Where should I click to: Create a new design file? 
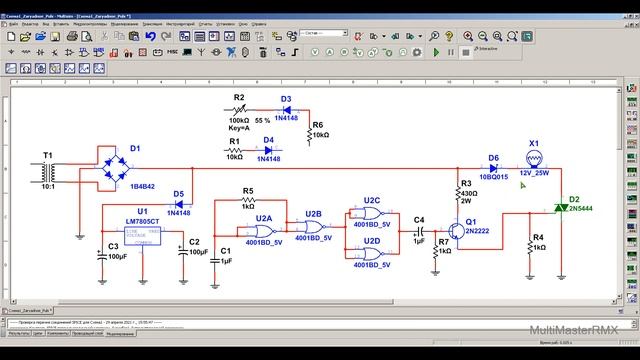coord(11,37)
